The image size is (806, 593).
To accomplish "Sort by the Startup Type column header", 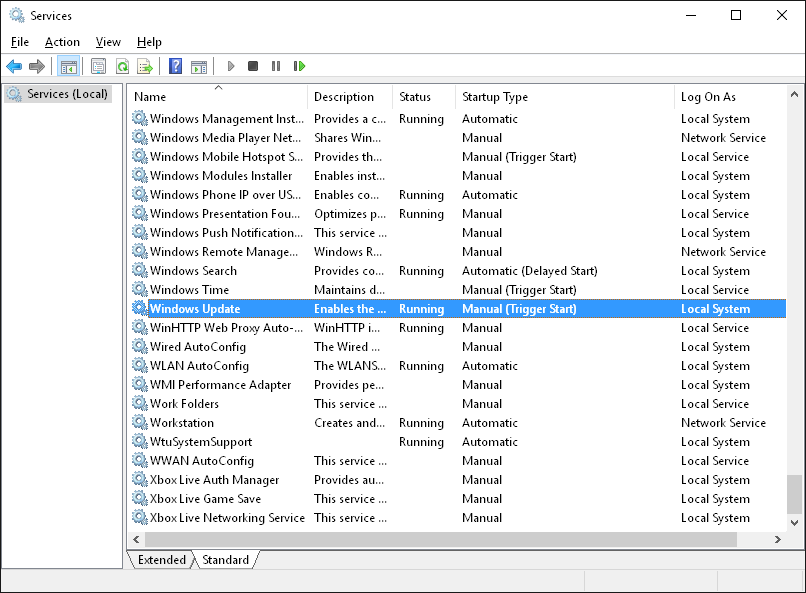I will point(565,97).
